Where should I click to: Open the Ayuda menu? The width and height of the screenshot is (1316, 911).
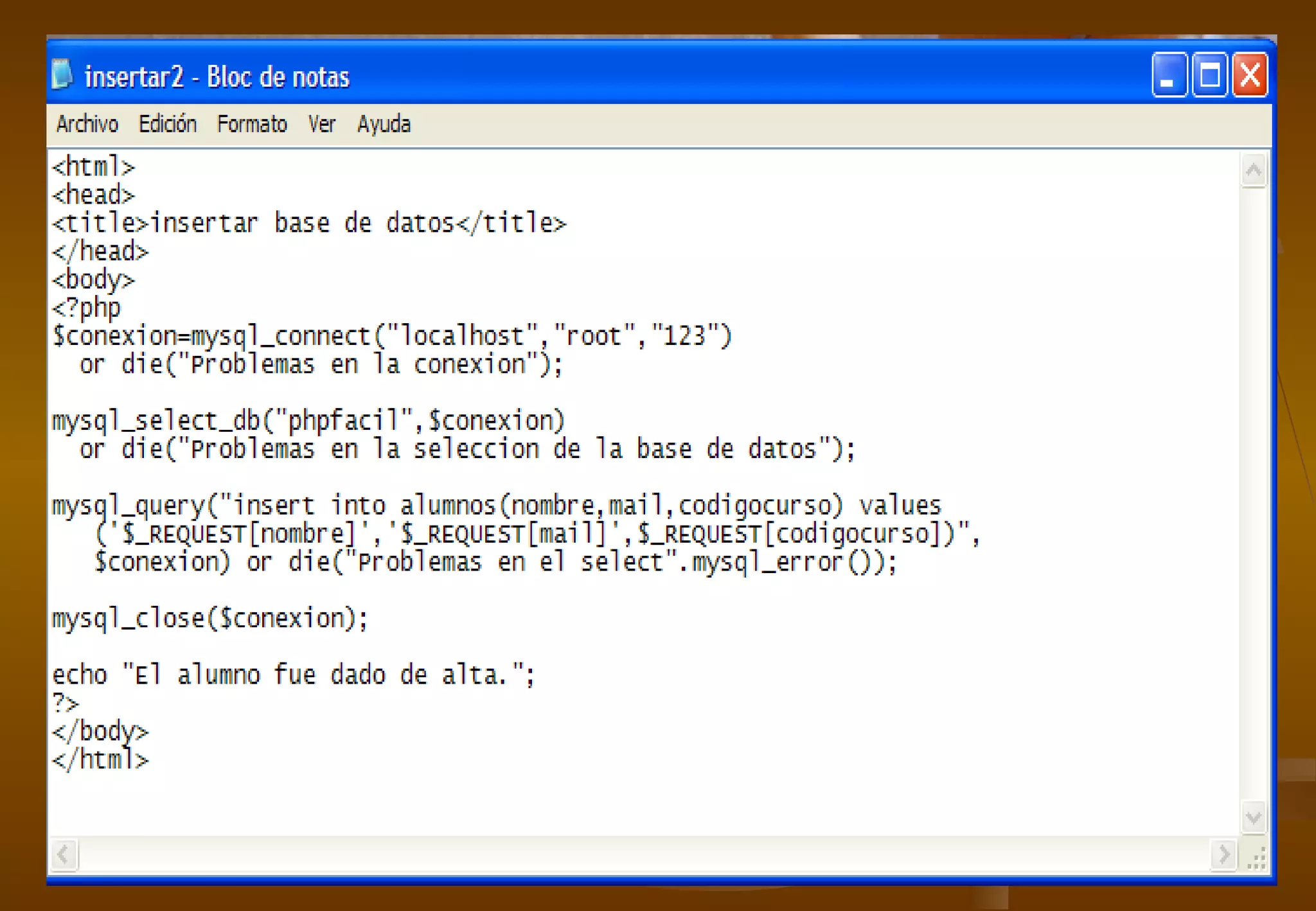[x=384, y=123]
